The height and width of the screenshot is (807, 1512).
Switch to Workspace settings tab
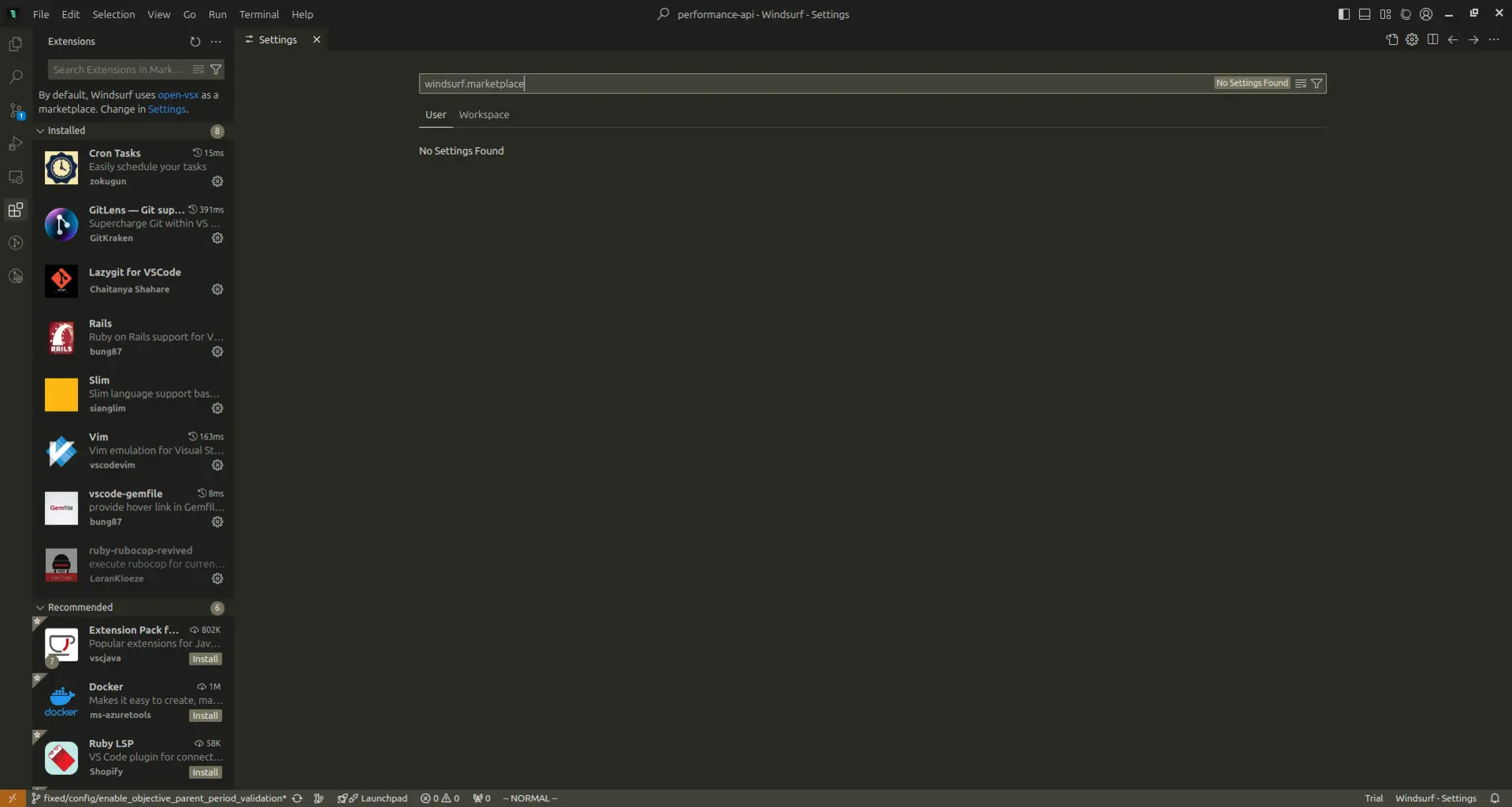click(x=484, y=115)
